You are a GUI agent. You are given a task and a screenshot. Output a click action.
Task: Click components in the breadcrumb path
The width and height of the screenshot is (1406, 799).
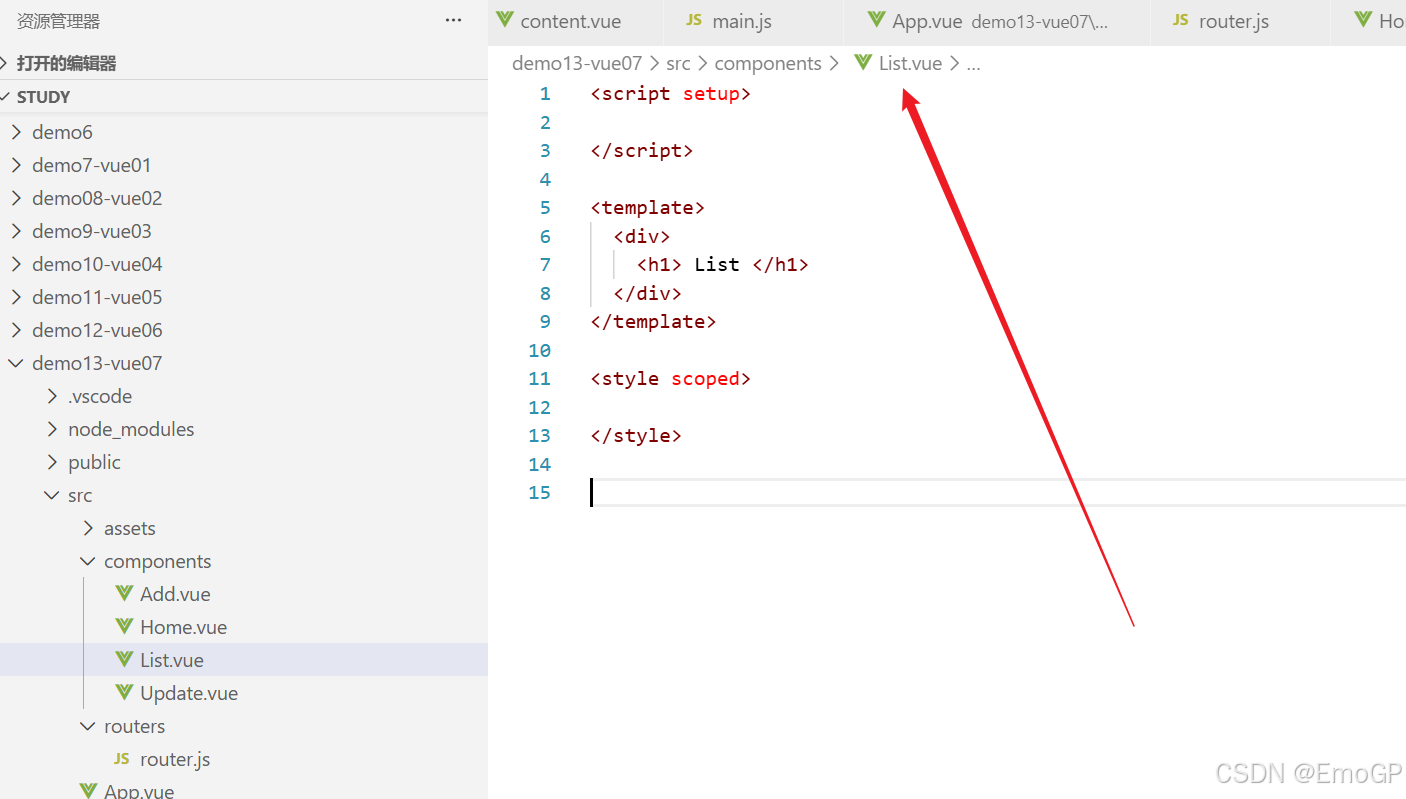tap(768, 63)
